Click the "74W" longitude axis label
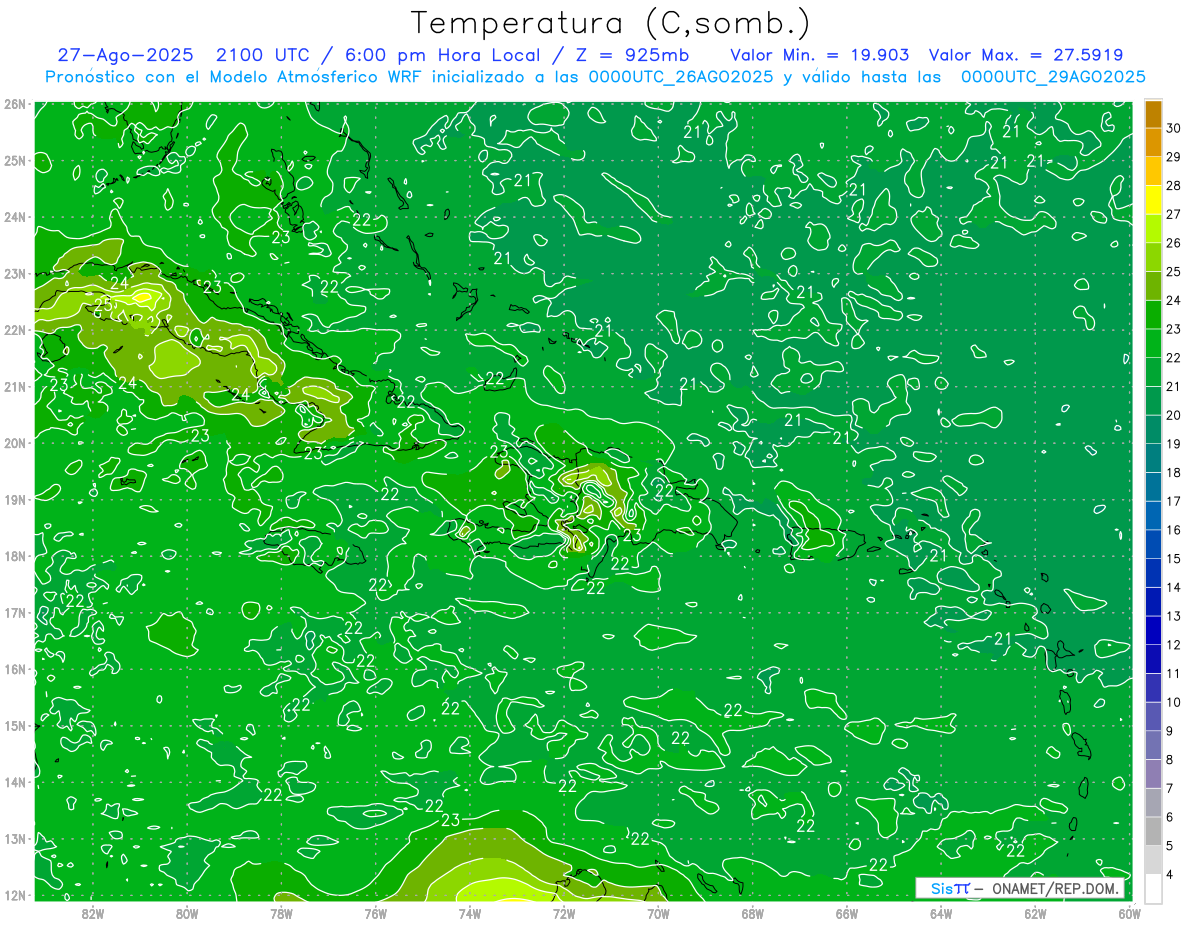The height and width of the screenshot is (927, 1200). click(470, 912)
